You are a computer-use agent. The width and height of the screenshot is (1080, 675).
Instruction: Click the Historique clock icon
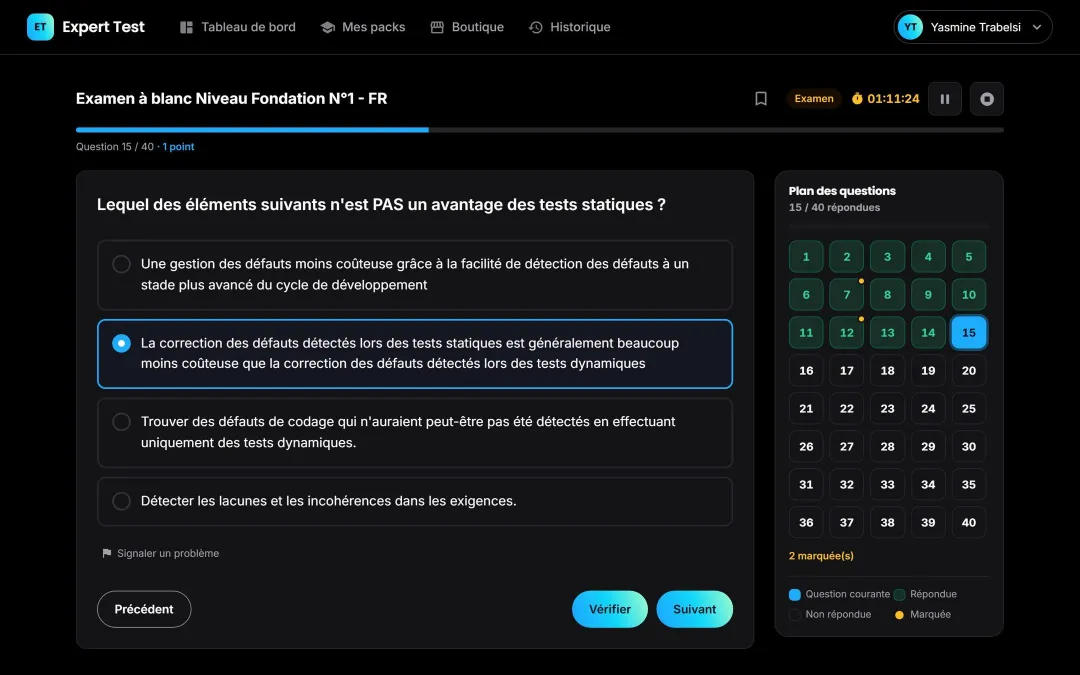(535, 27)
